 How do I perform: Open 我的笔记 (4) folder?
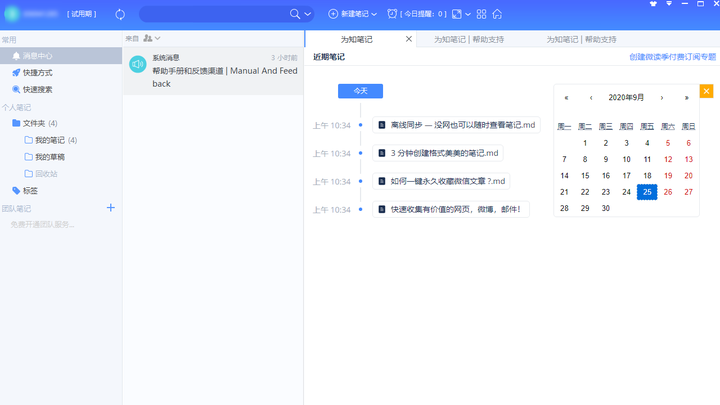[56, 140]
